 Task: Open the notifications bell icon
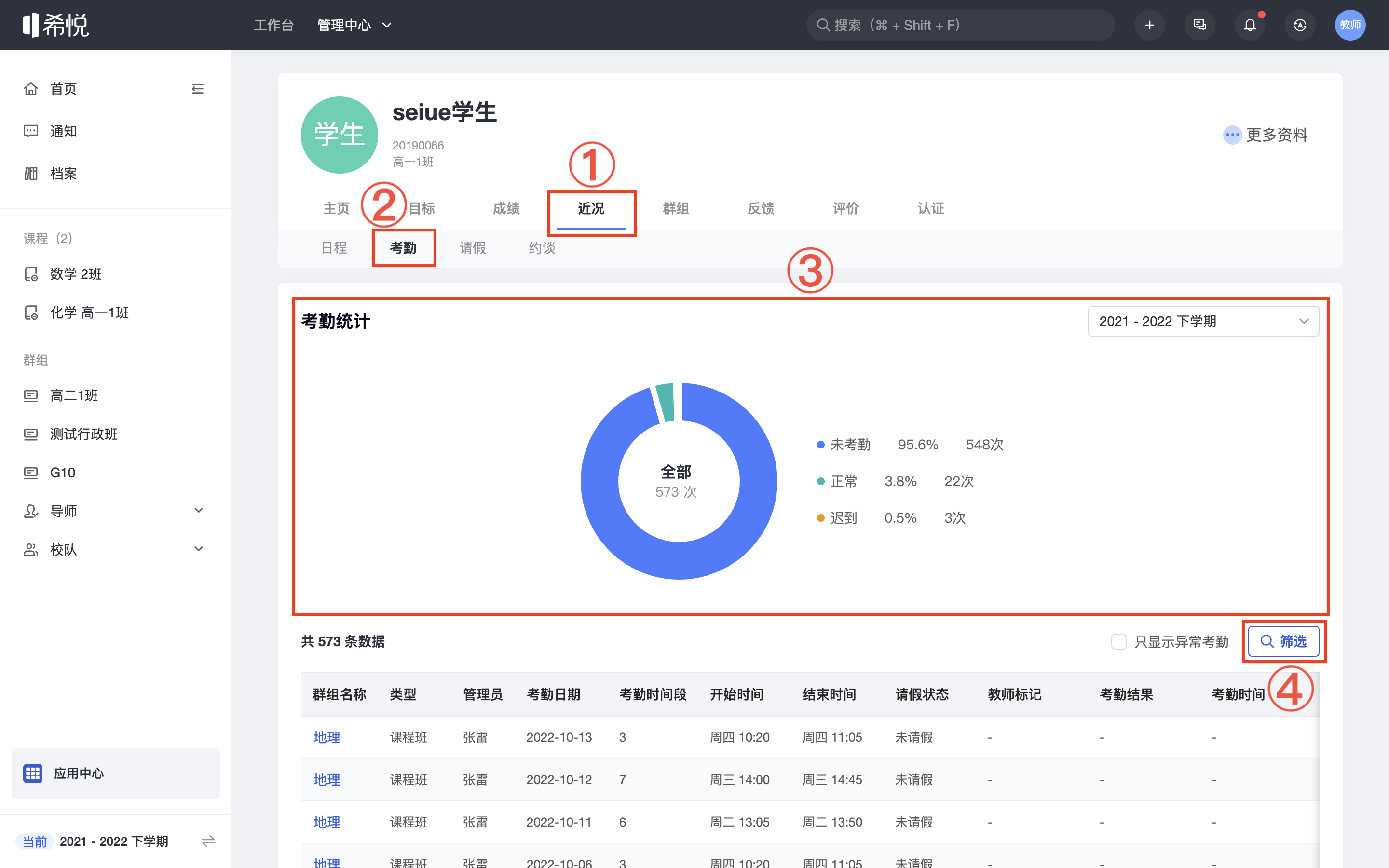click(x=1250, y=25)
